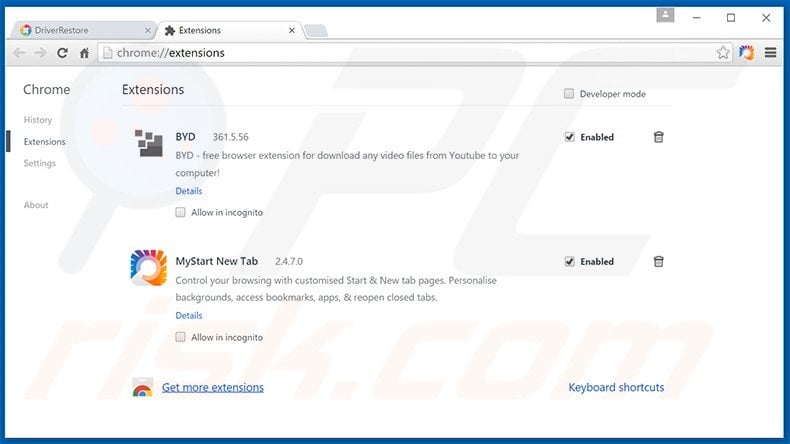Switch to the DriverRestore tab
Screen dimensions: 790x444
click(x=83, y=31)
